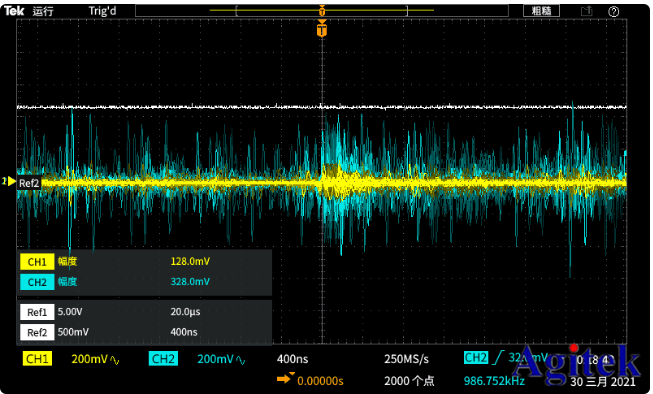Select the Ref2 reference waveform badge
653x394 pixels.
[x=37, y=332]
